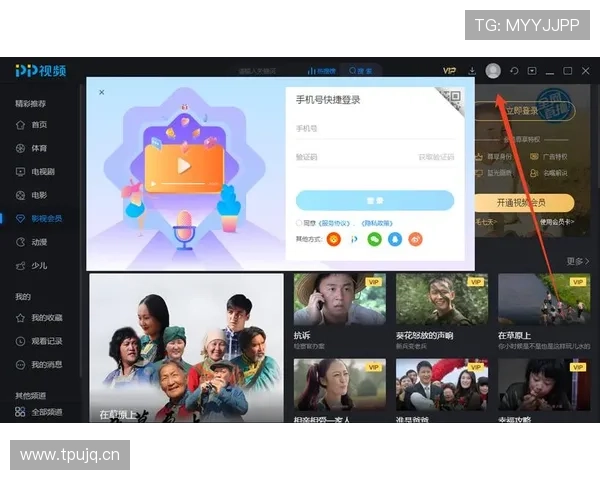Viewport: 600px width, 480px height.
Task: Log in with Suning lion icon
Action: coord(334,240)
